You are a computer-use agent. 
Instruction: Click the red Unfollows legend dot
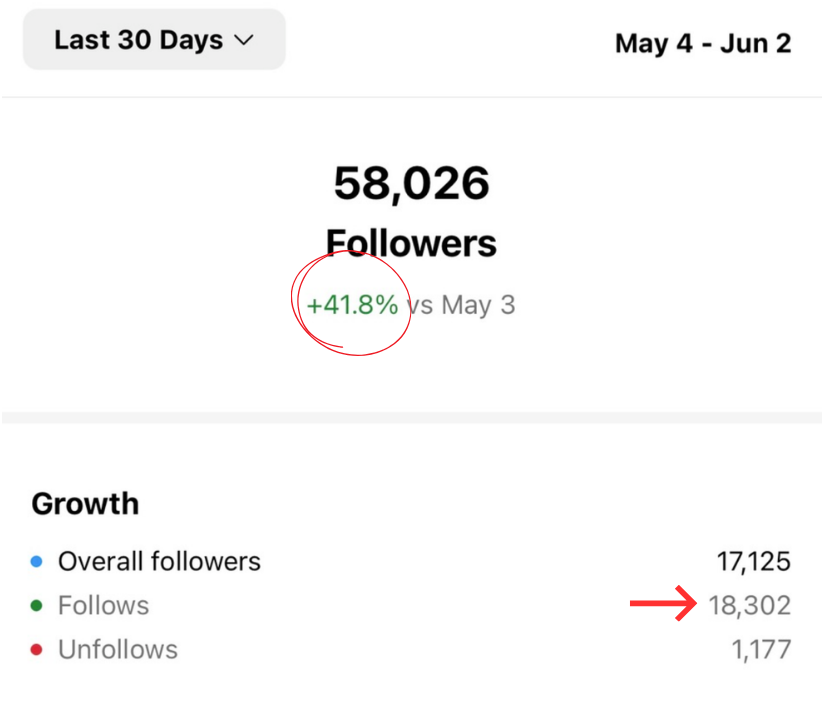click(x=37, y=650)
